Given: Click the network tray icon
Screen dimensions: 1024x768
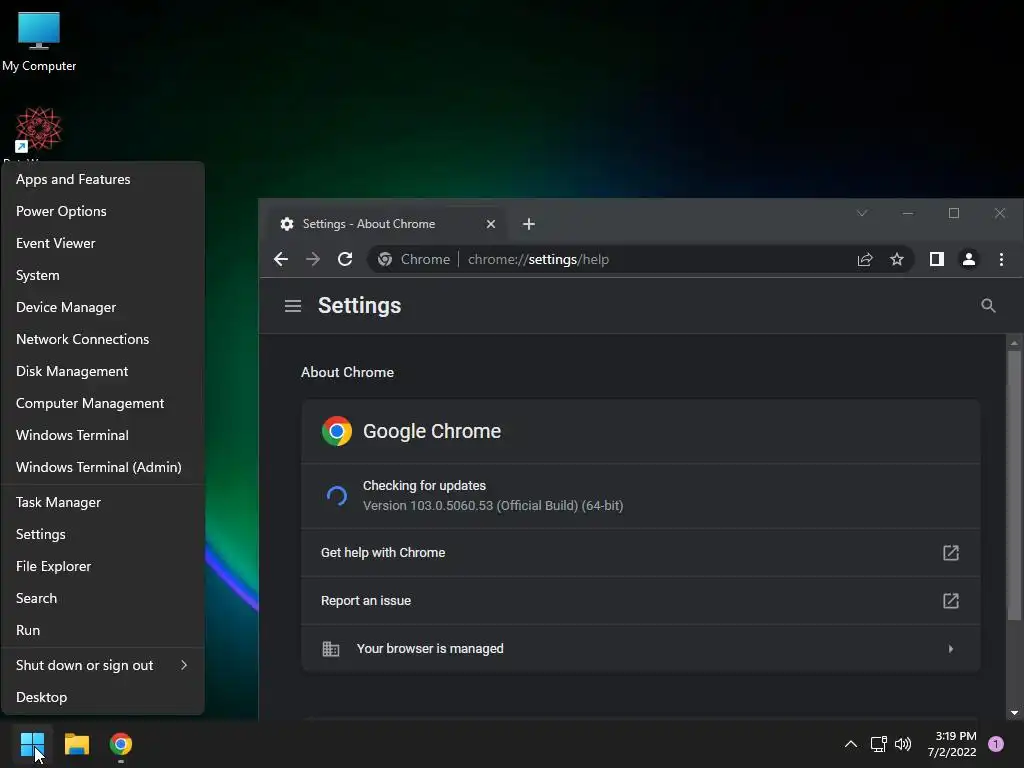Looking at the screenshot, I should [x=878, y=744].
